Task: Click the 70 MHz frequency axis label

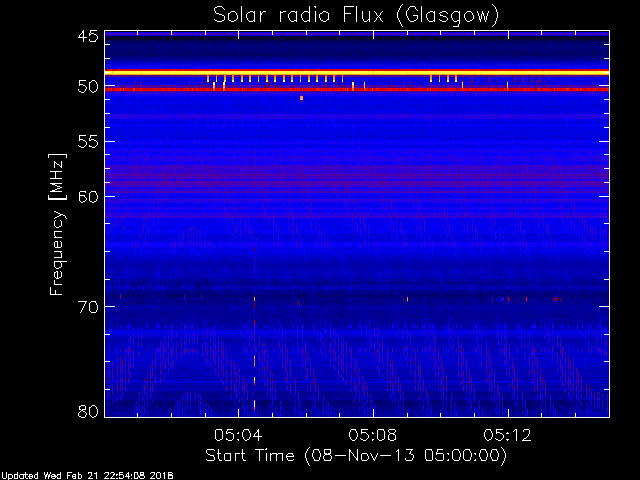Action: (88, 307)
